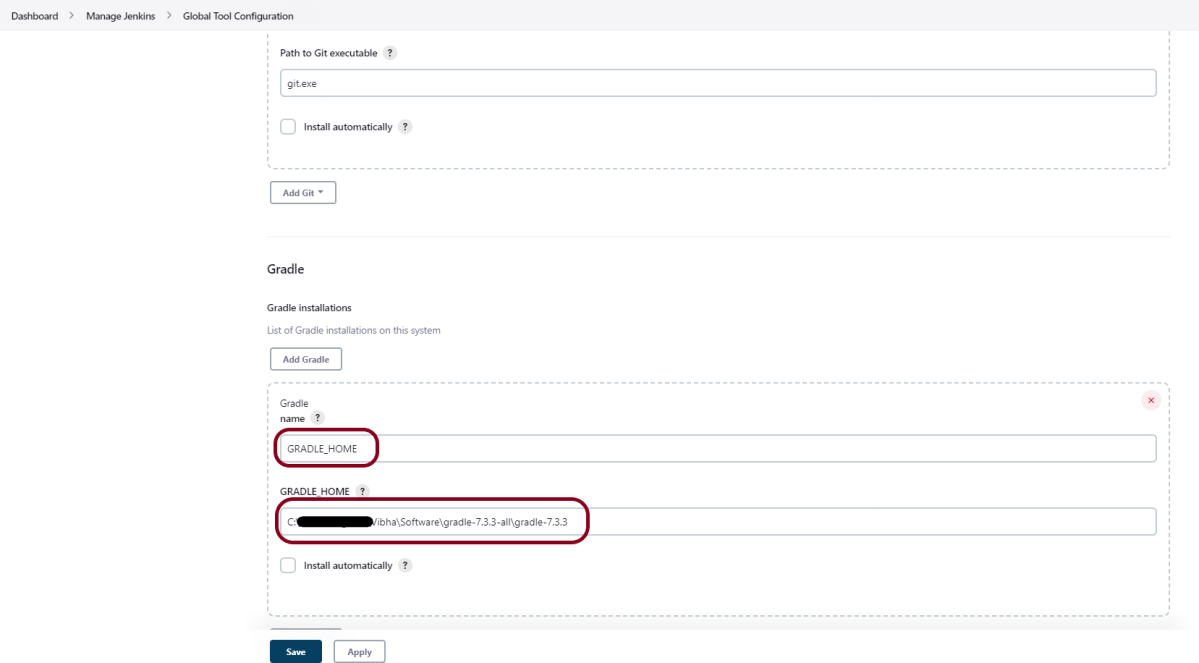Open help for Path to Git executable

coord(390,53)
